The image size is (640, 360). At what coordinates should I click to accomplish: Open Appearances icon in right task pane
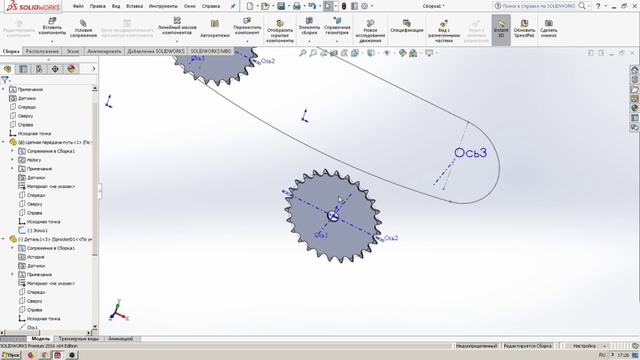point(634,108)
